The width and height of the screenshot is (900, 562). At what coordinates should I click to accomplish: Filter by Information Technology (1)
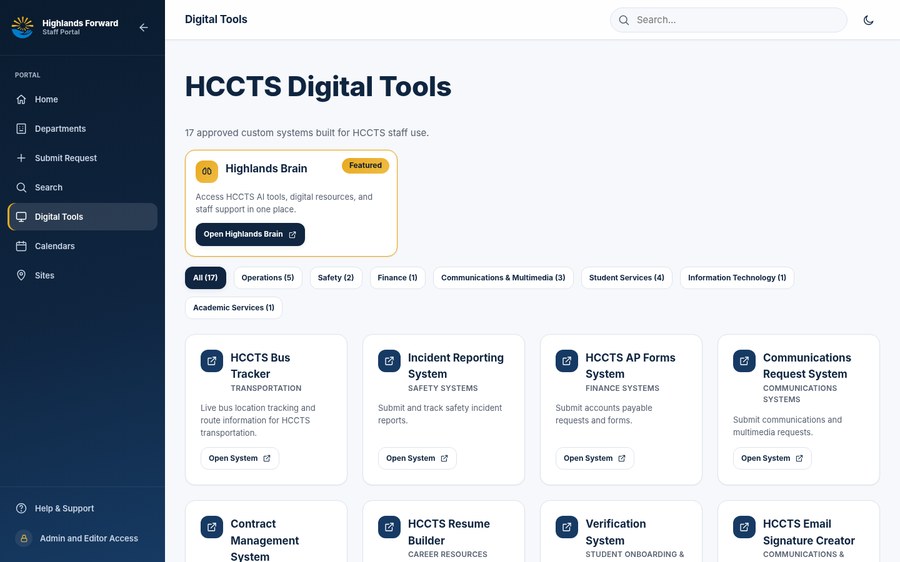737,277
